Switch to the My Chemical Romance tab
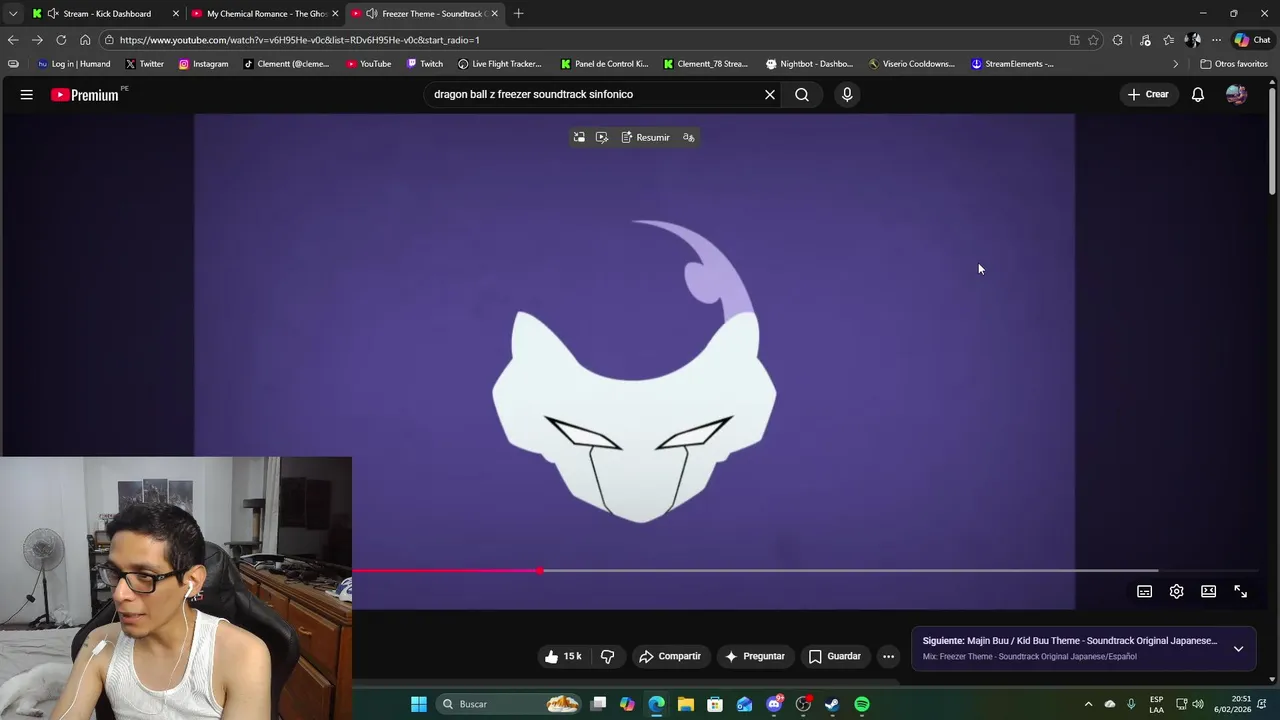The image size is (1280, 720). click(265, 13)
